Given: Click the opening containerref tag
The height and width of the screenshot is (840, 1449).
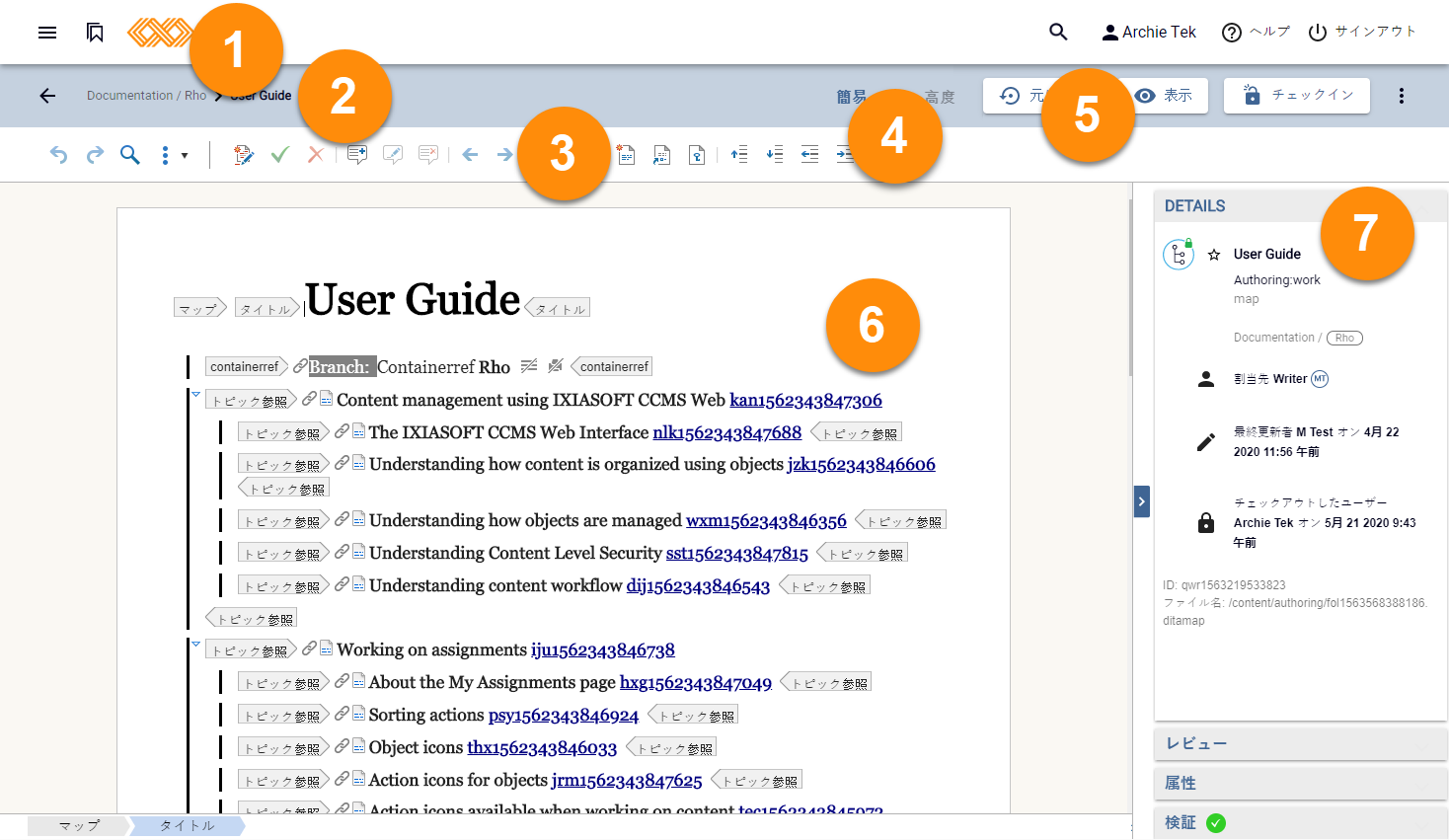Looking at the screenshot, I should point(247,366).
